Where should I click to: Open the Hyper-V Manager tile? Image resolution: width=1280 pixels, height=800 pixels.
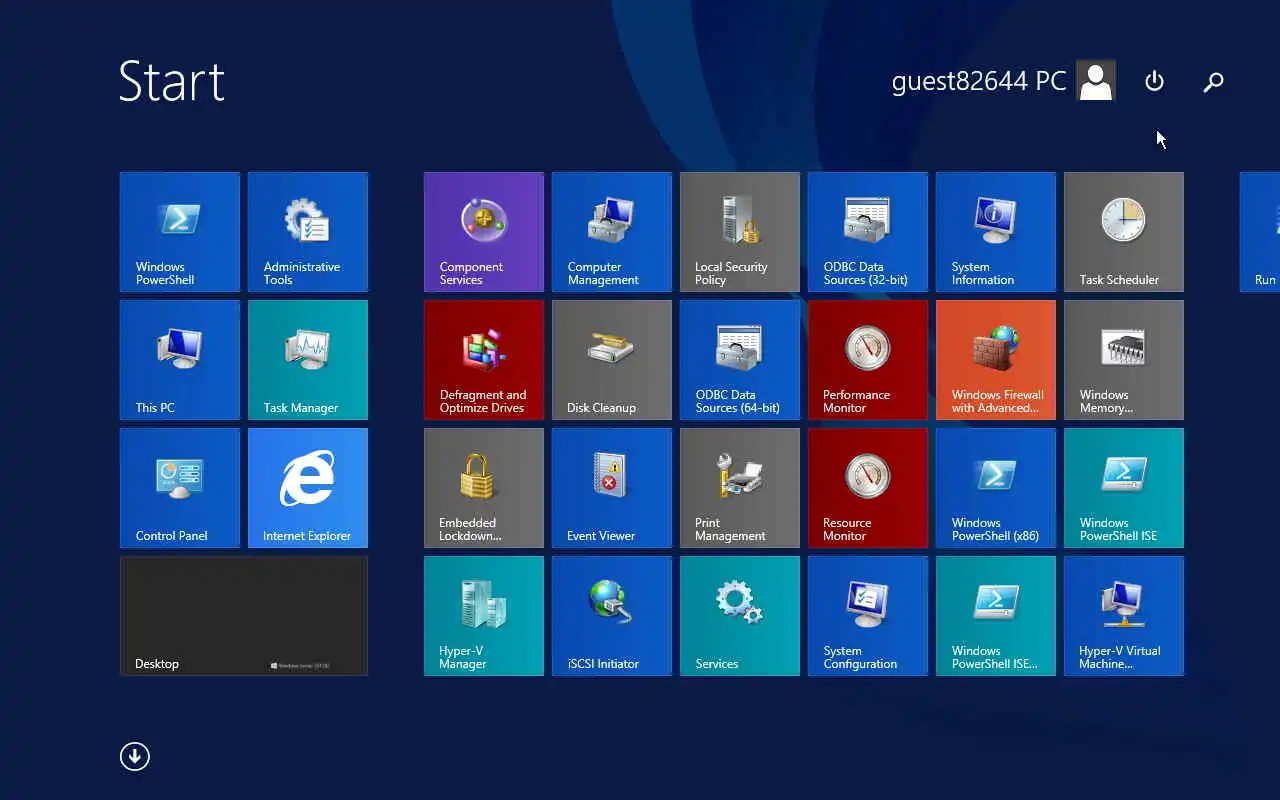(484, 616)
